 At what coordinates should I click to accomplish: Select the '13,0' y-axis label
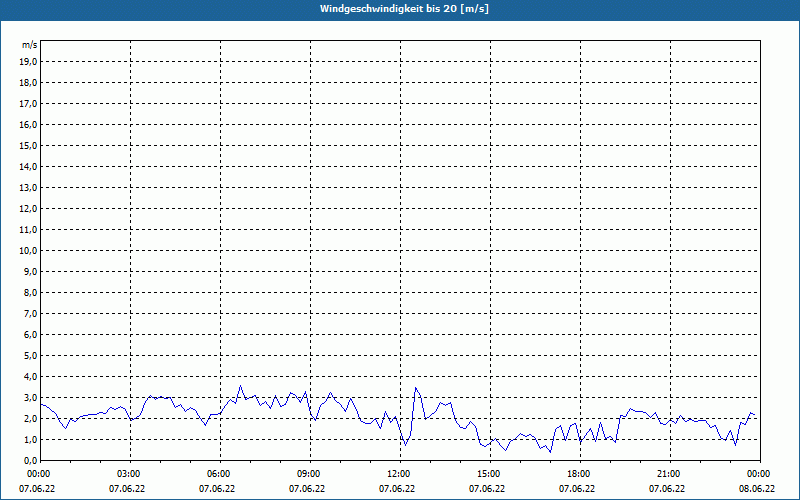(x=28, y=188)
